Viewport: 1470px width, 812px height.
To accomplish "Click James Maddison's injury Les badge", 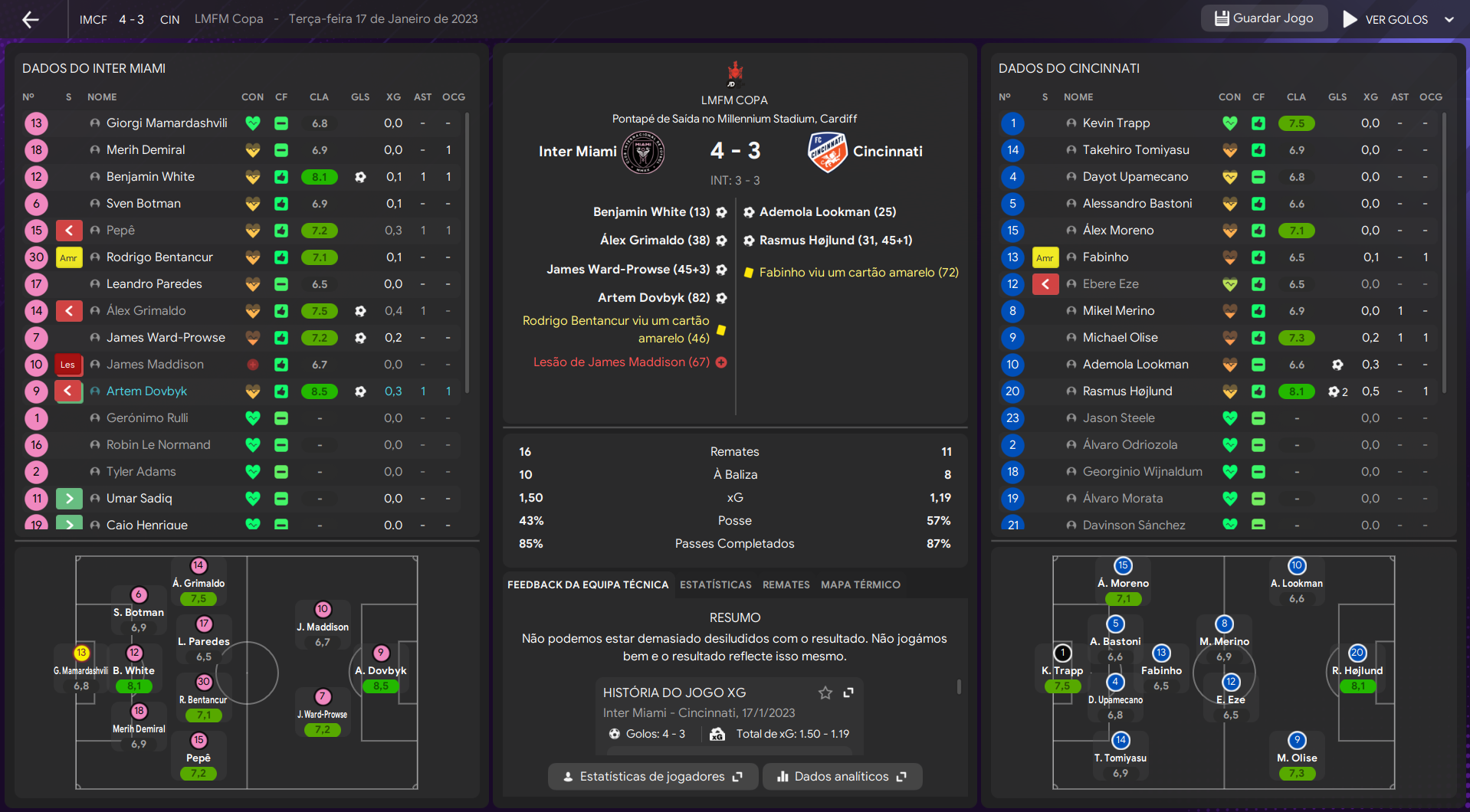I will [68, 365].
